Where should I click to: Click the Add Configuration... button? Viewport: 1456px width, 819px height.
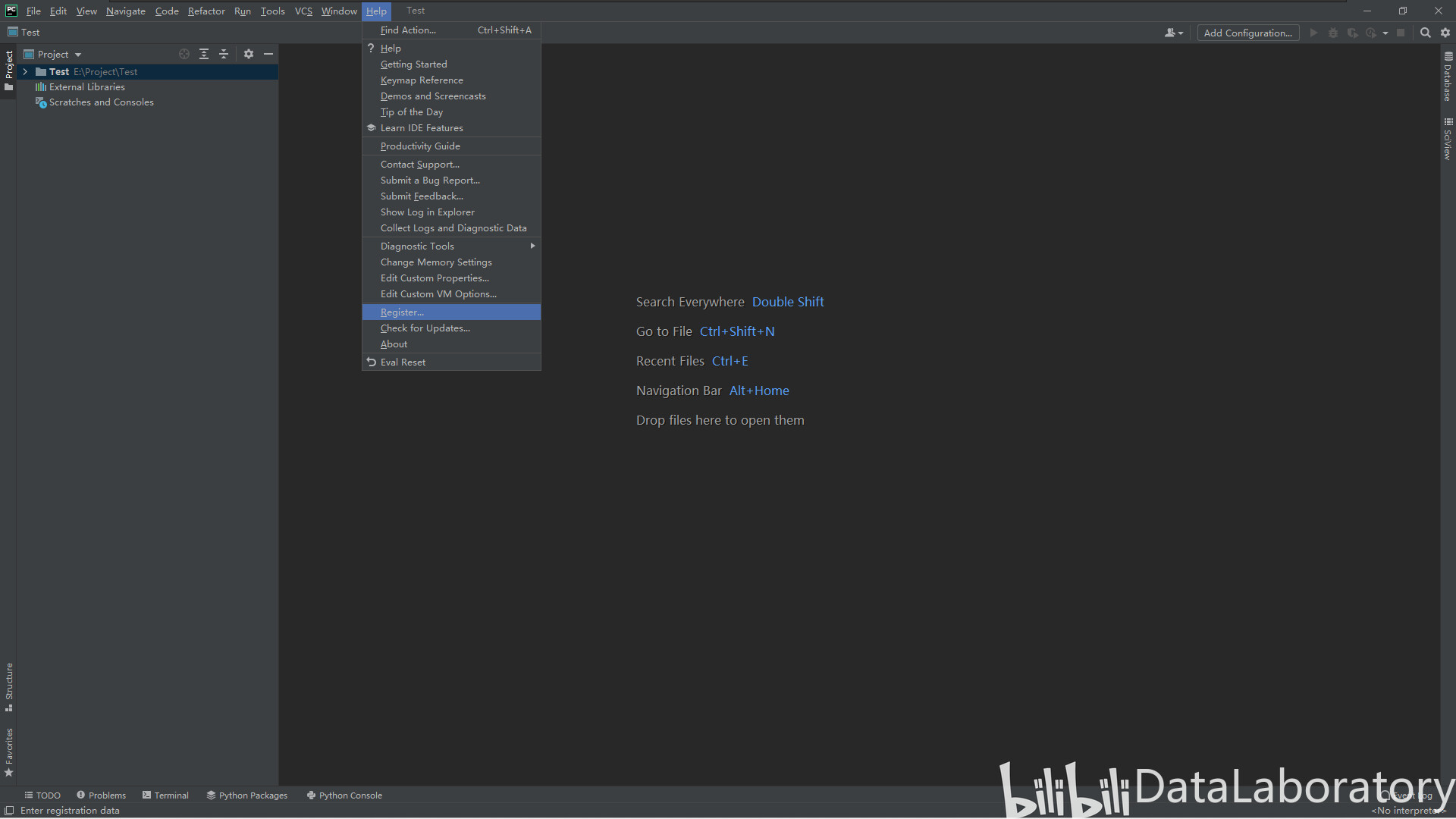pyautogui.click(x=1247, y=33)
